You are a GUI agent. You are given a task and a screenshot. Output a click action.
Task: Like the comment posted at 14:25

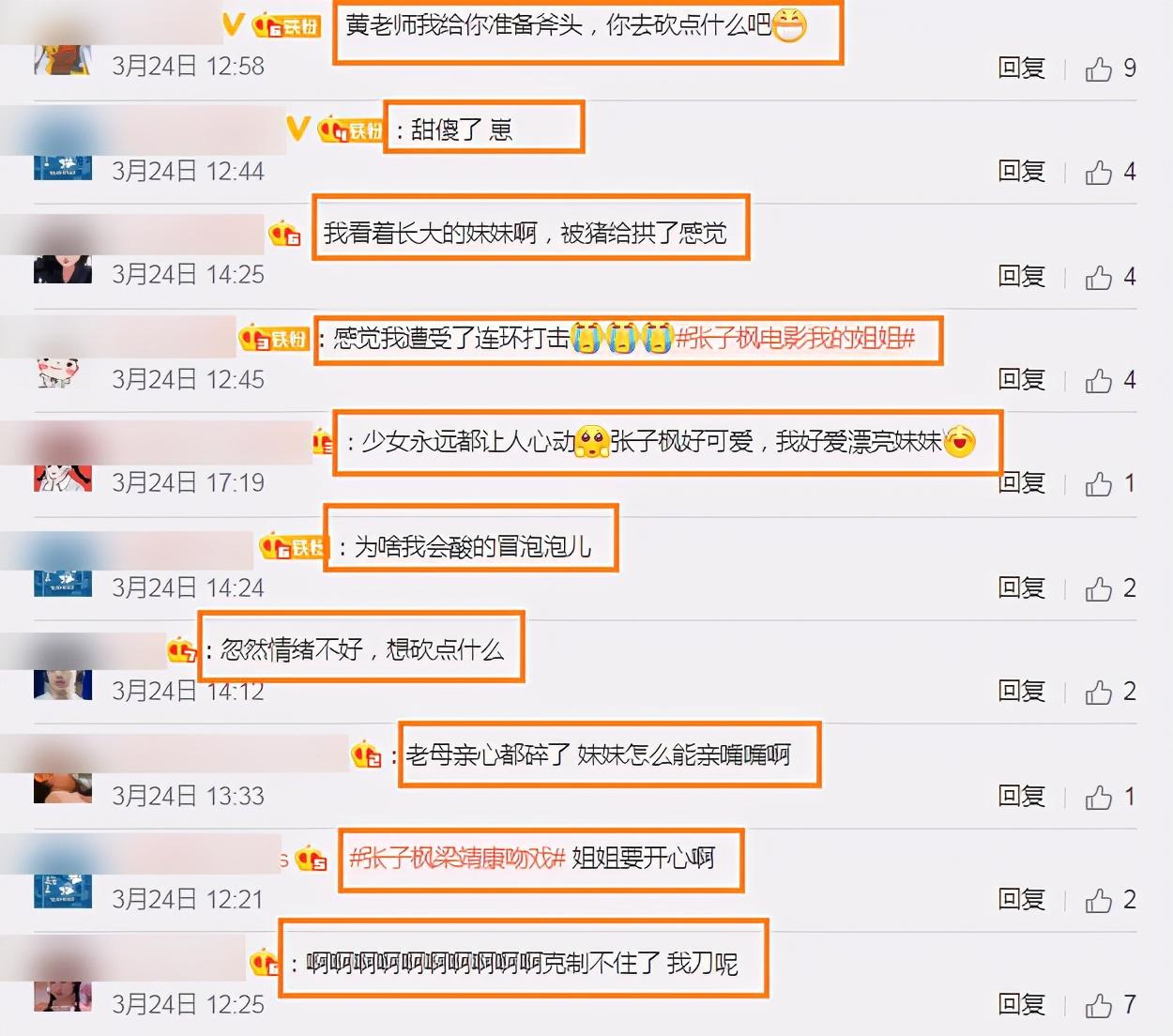[x=1099, y=278]
